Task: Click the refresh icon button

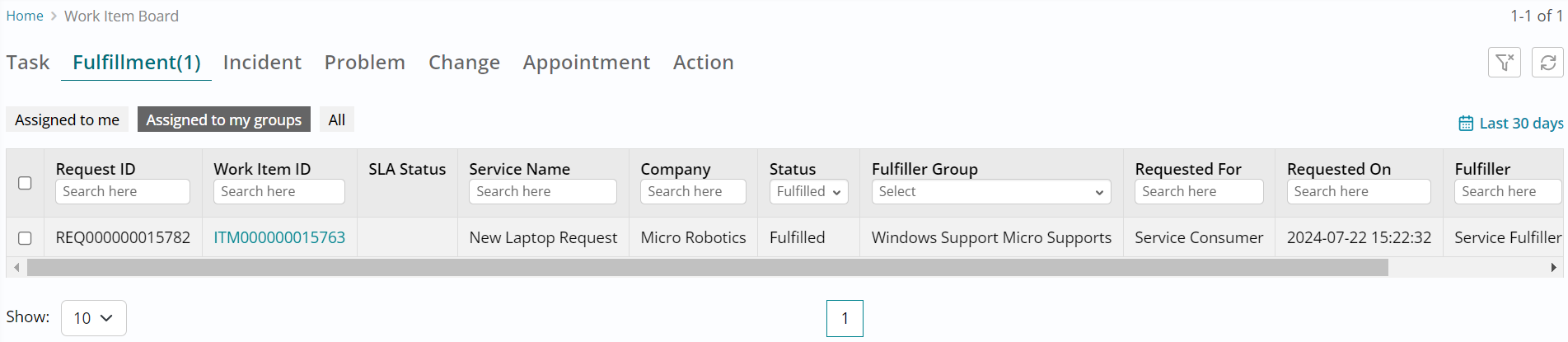Action: (1547, 63)
